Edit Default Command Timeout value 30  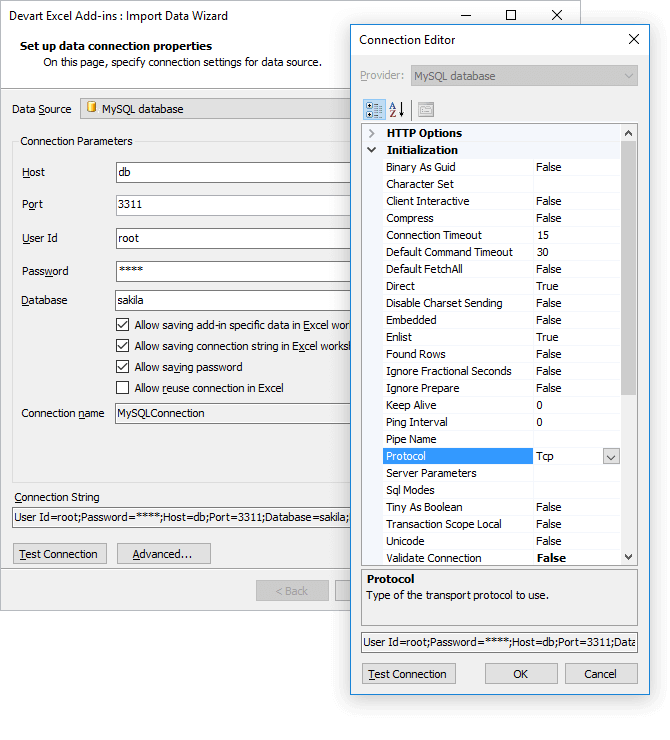point(577,252)
